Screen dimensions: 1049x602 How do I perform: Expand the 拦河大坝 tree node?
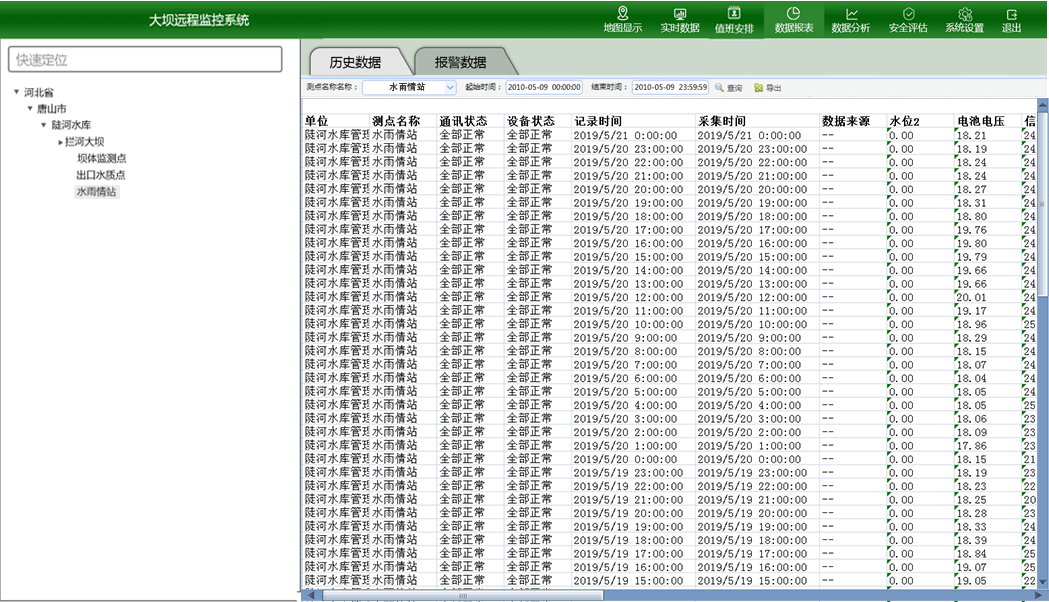(60, 142)
